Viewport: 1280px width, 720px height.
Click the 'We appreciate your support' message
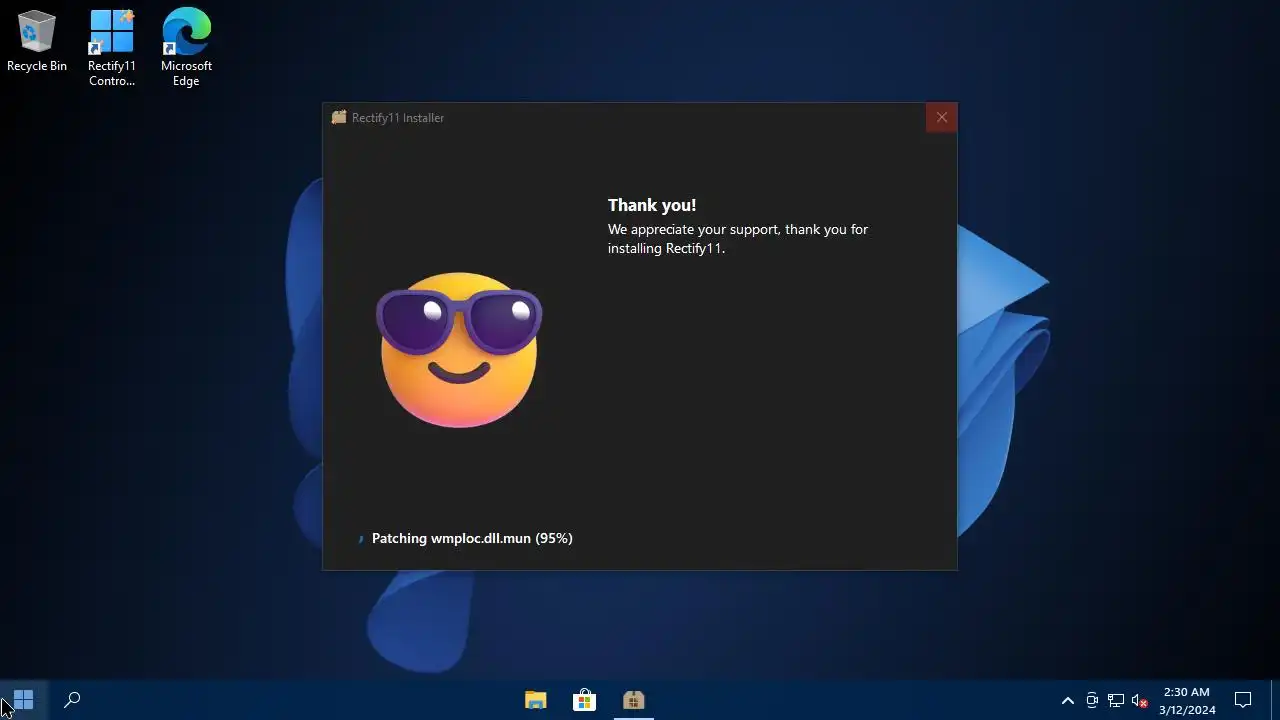[x=738, y=239]
